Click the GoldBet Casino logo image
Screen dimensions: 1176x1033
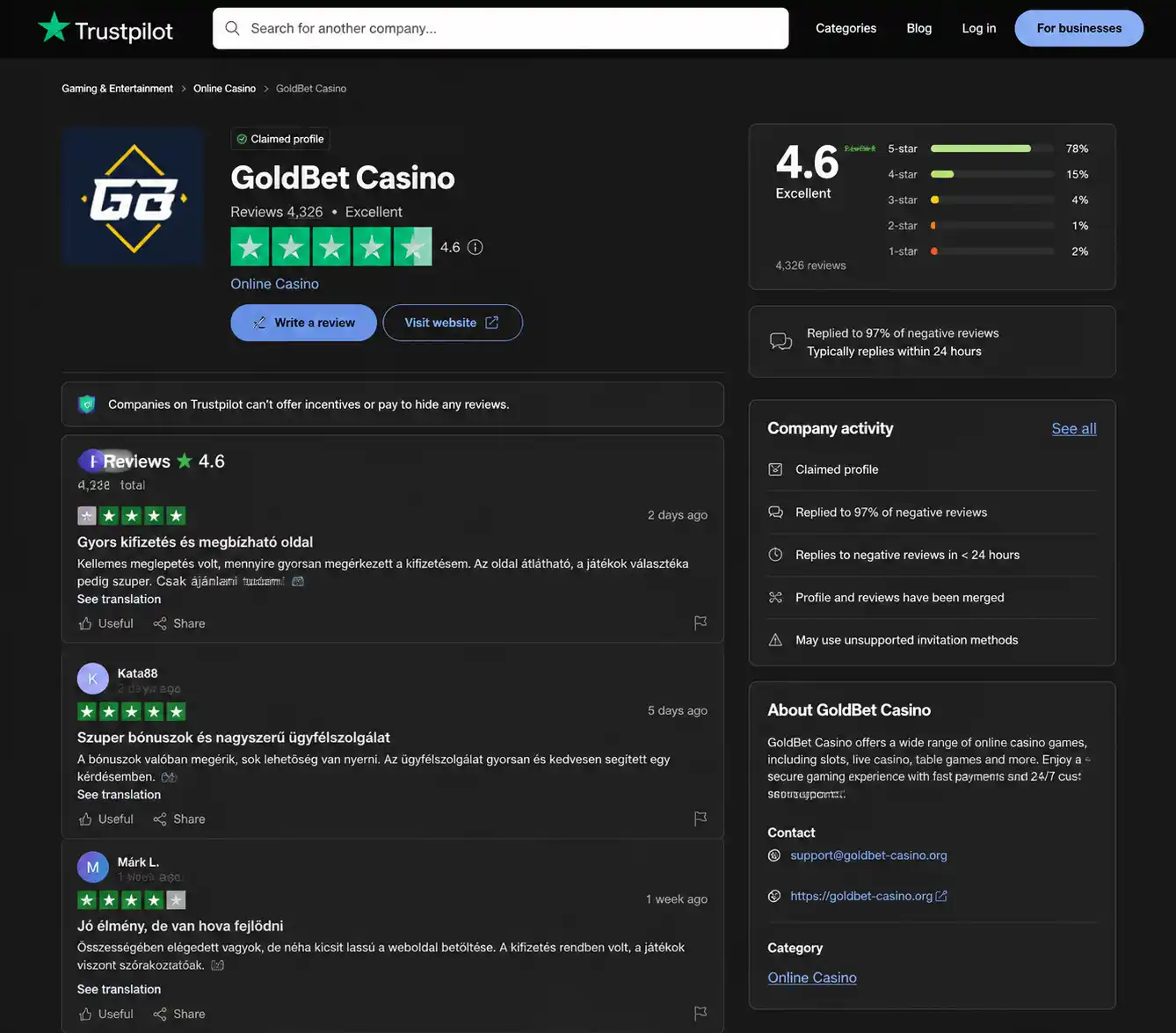134,196
